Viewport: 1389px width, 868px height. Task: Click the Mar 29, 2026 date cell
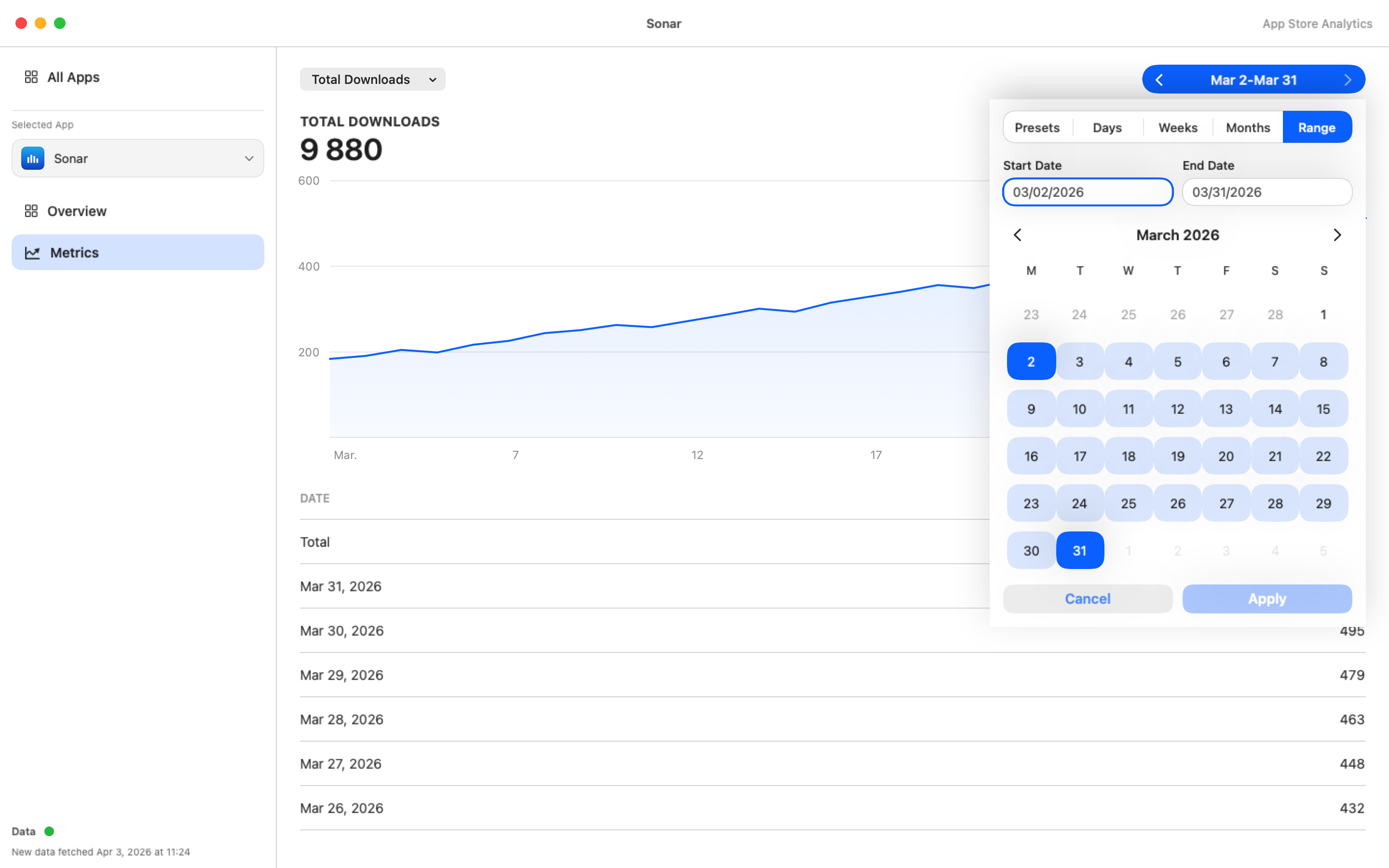341,675
